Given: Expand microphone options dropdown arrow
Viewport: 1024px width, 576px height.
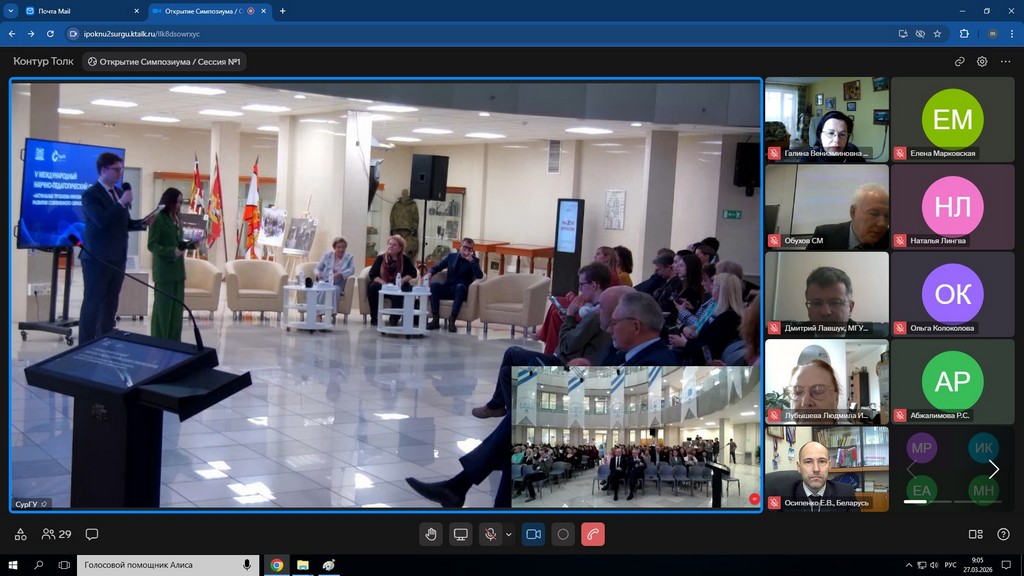Looking at the screenshot, I should pos(509,534).
